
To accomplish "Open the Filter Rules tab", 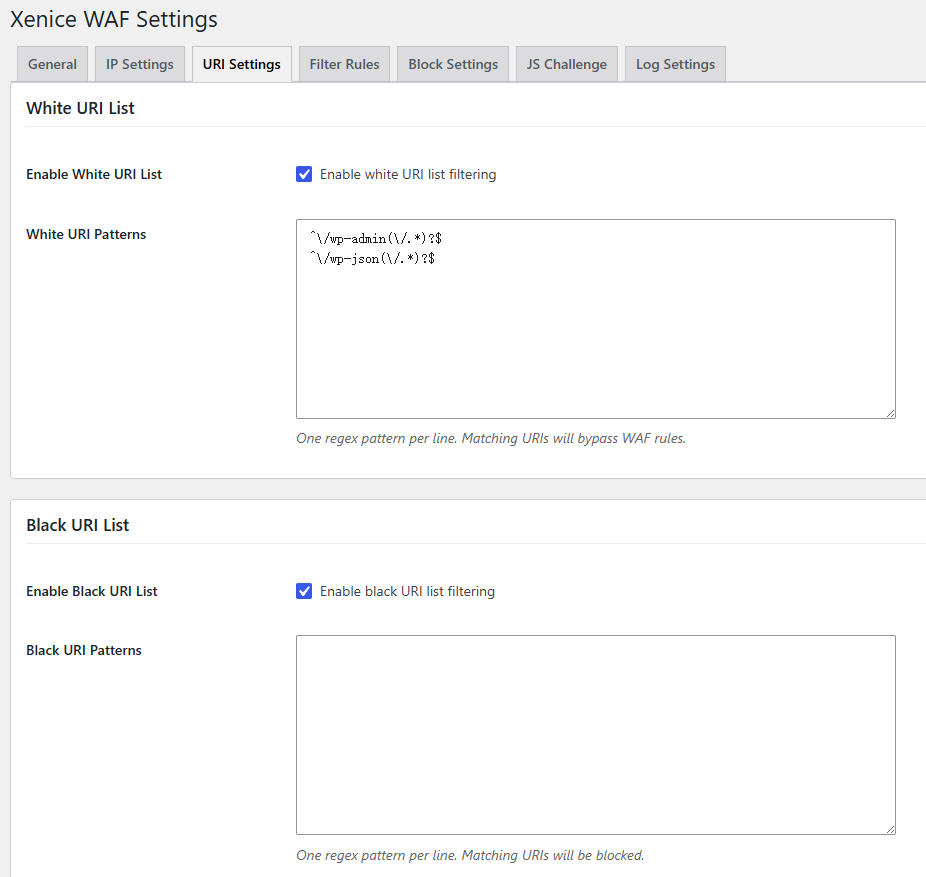I will (344, 64).
